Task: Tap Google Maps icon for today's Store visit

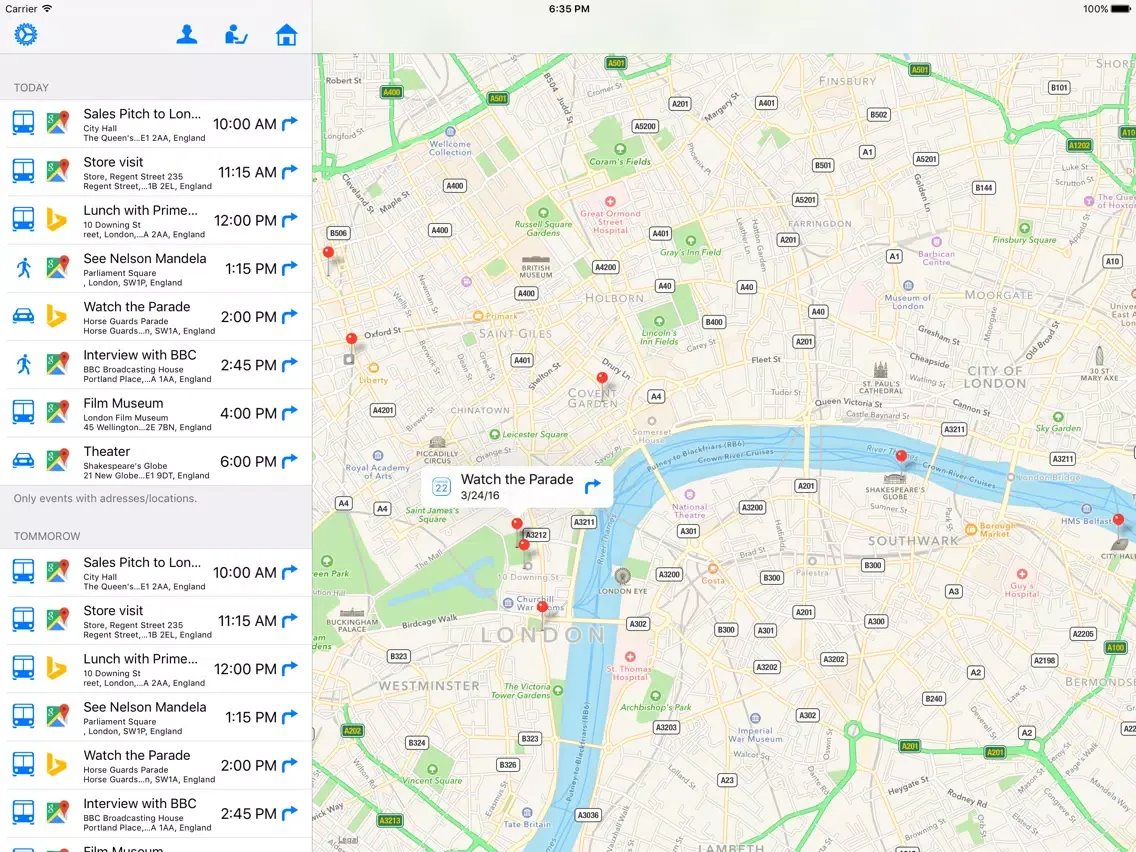Action: 57,171
